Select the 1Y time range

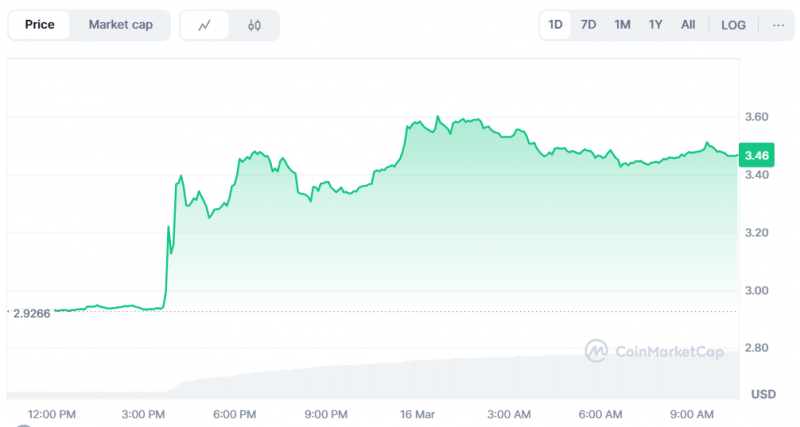[656, 25]
